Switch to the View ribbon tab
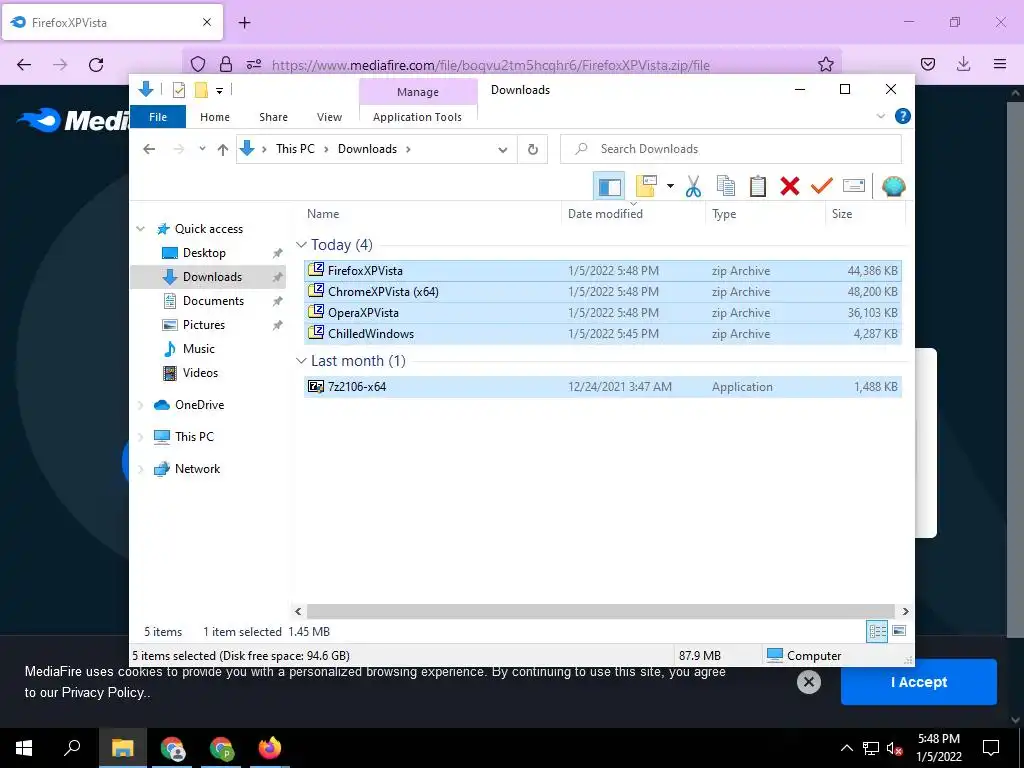This screenshot has height=768, width=1024. coord(329,117)
